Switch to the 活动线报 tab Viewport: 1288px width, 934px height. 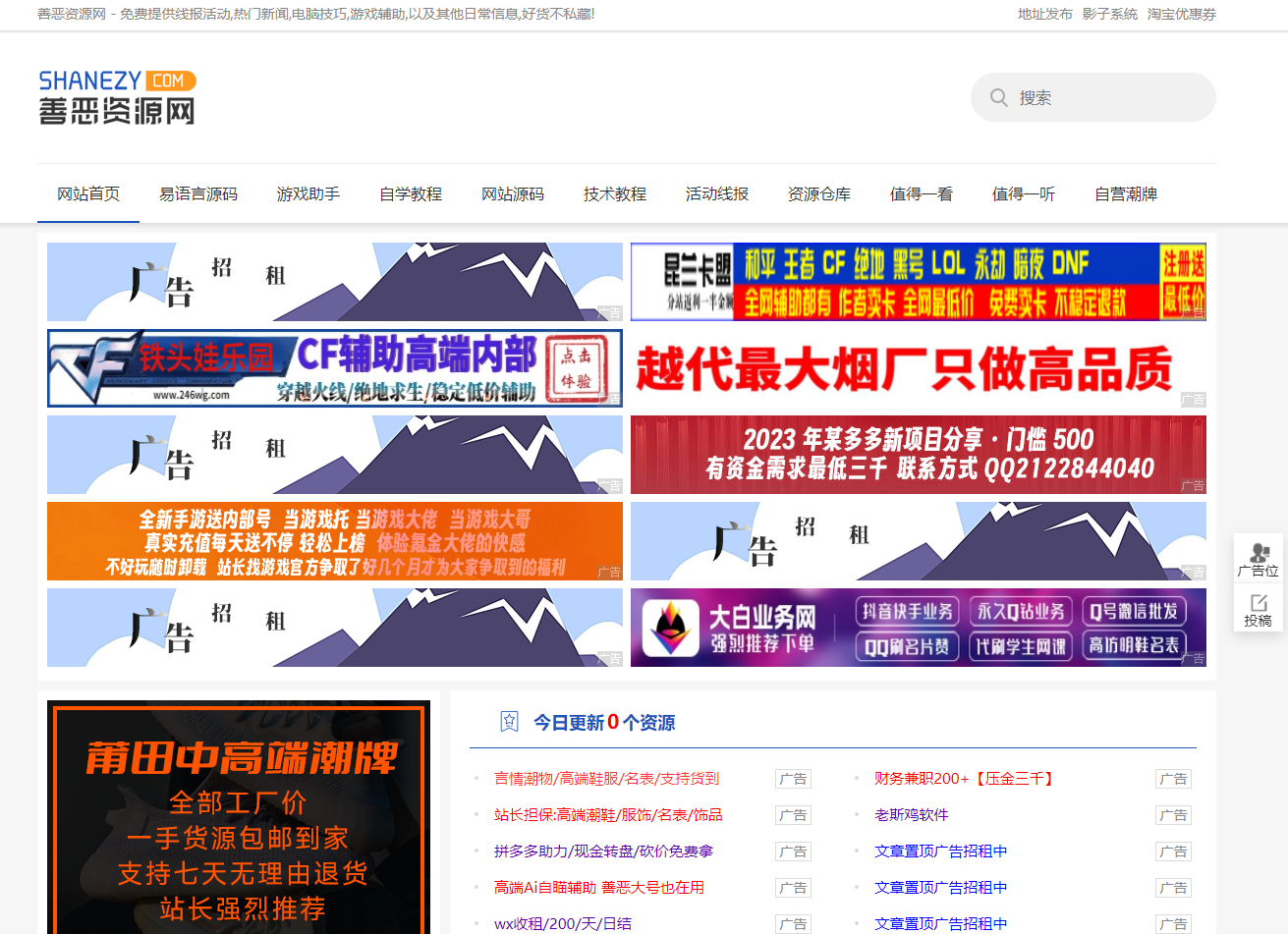716,194
